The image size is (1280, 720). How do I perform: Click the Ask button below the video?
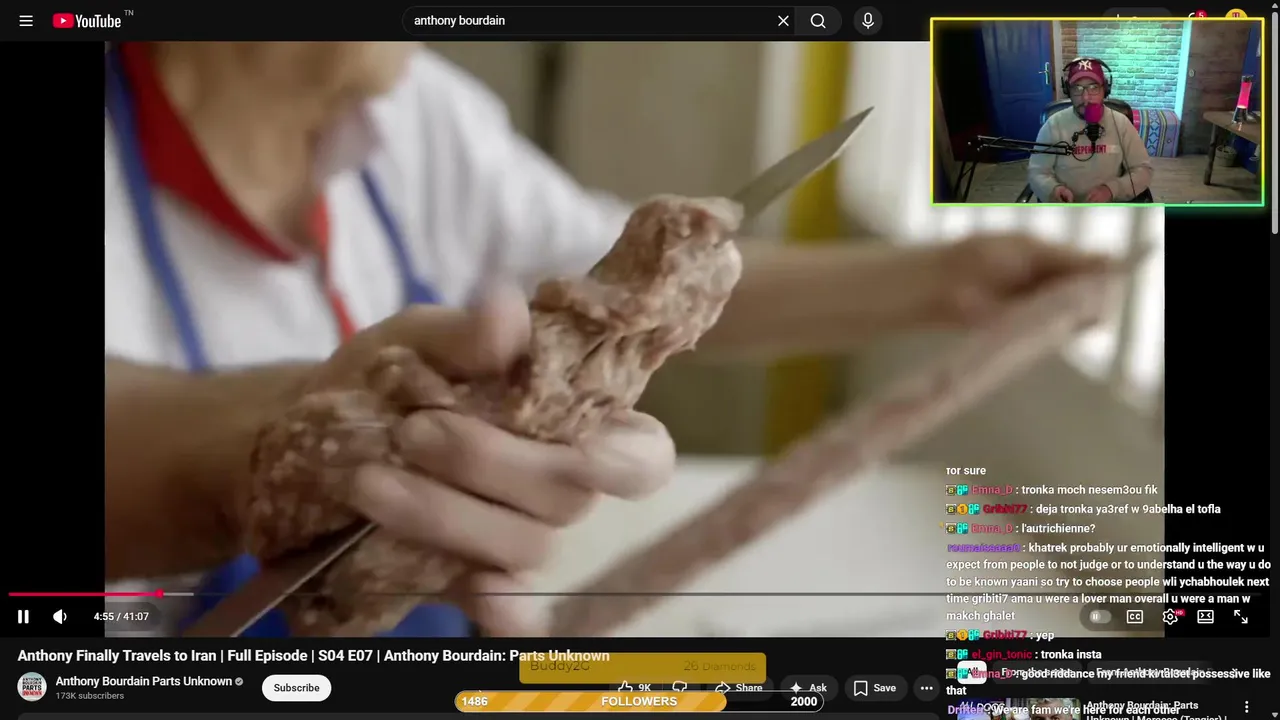pyautogui.click(x=808, y=688)
